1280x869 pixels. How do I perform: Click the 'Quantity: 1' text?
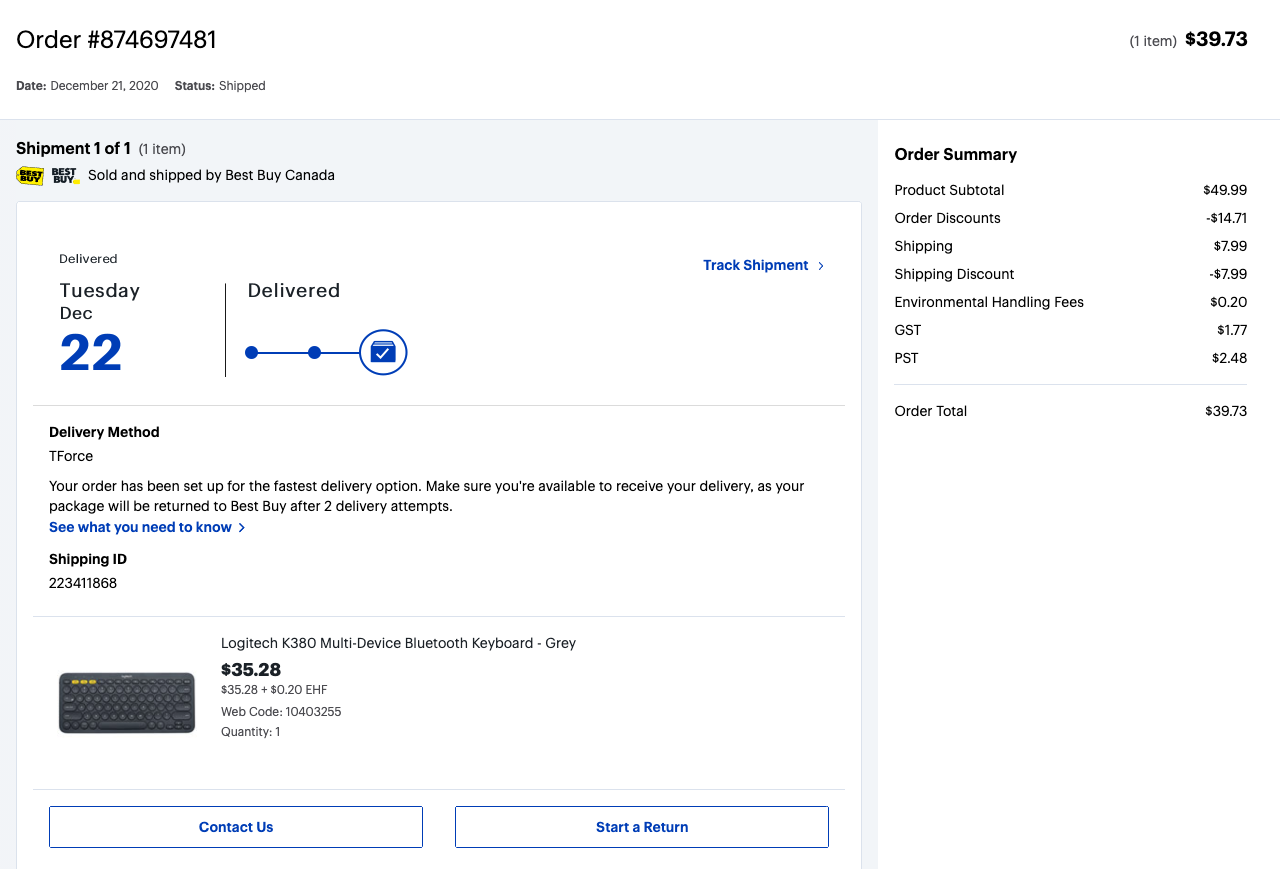251,732
